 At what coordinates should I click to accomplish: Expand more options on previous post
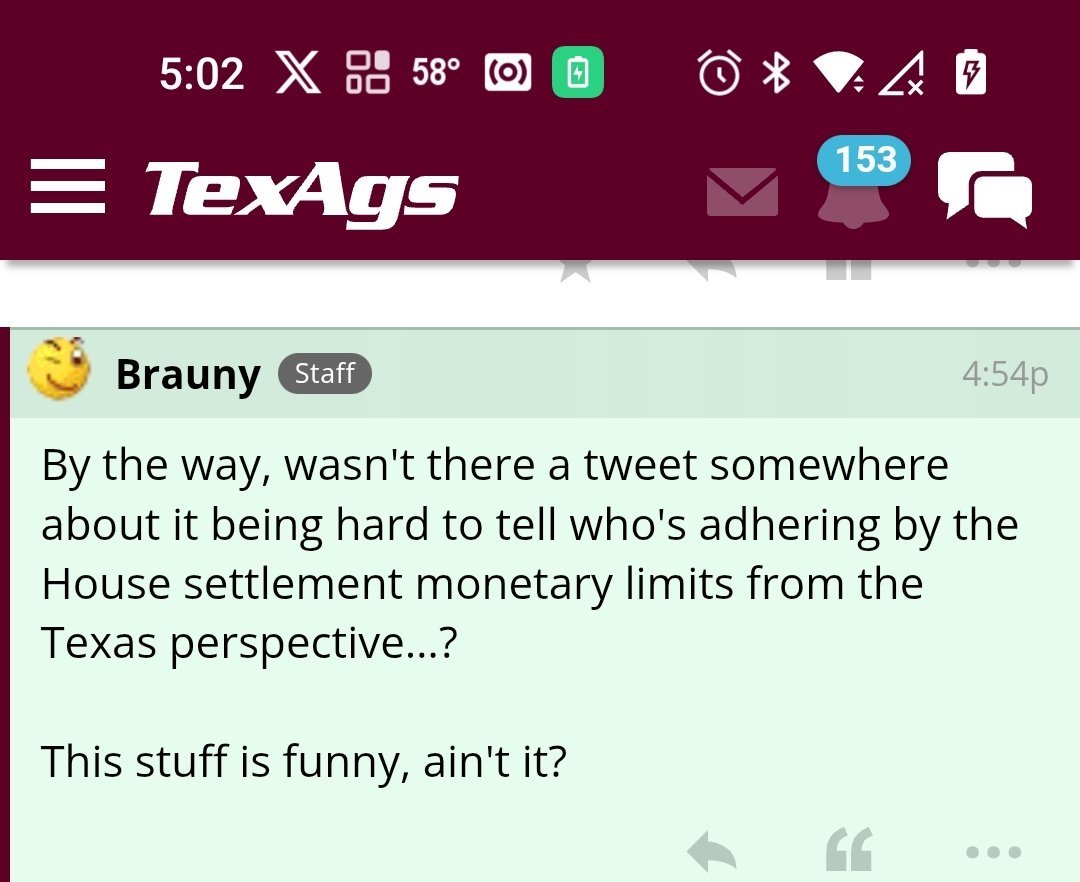click(x=994, y=264)
